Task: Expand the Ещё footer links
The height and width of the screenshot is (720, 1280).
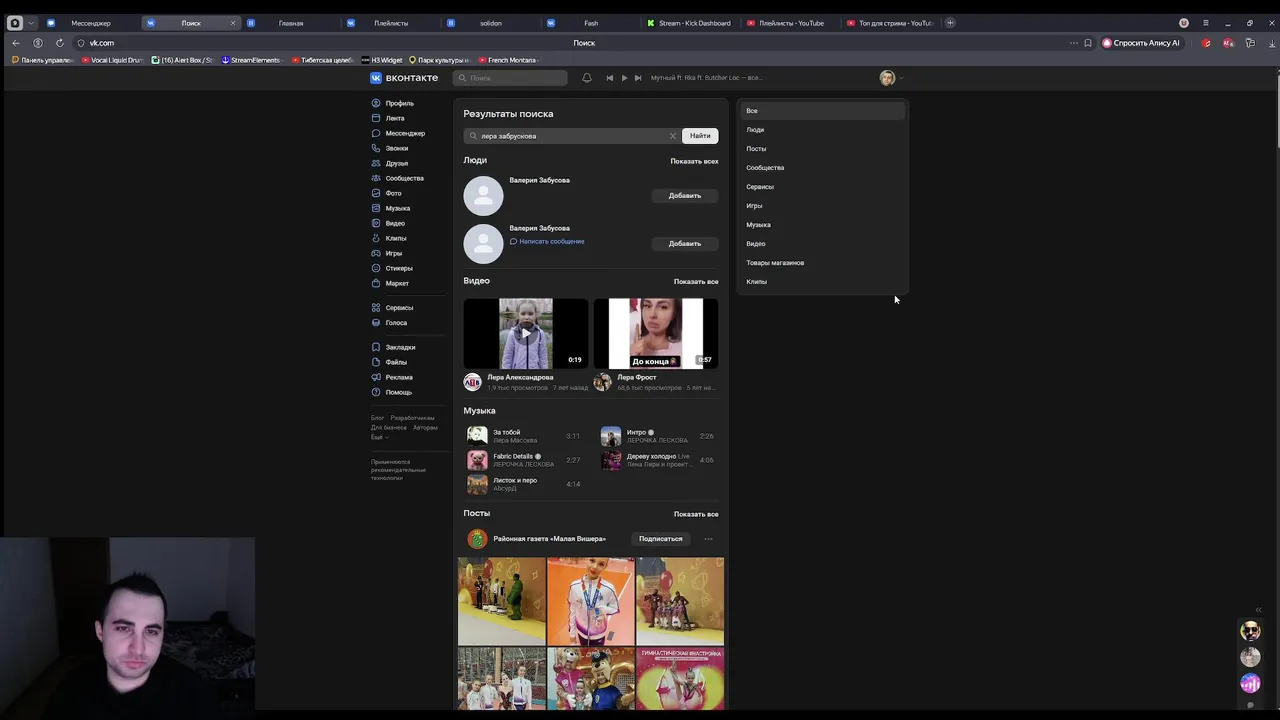Action: [379, 437]
